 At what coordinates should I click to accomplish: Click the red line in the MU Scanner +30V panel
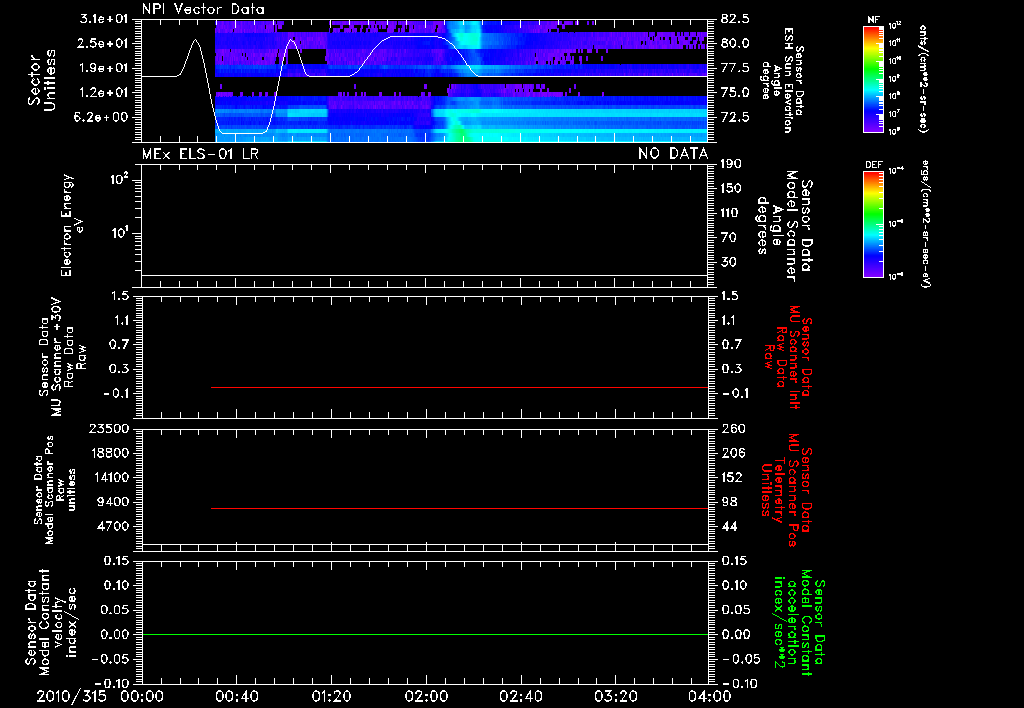(x=459, y=387)
